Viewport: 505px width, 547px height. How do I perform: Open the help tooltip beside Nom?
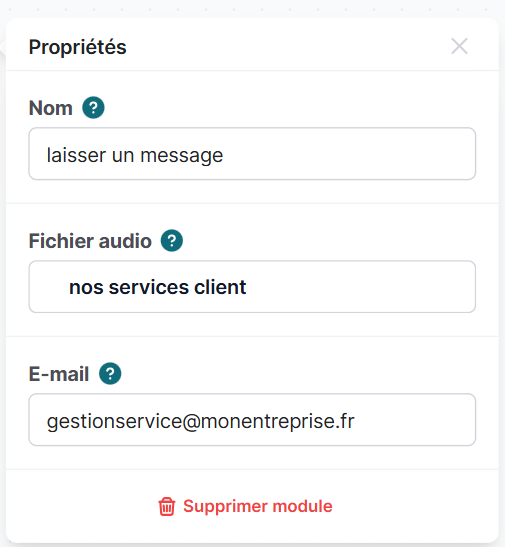coord(93,107)
